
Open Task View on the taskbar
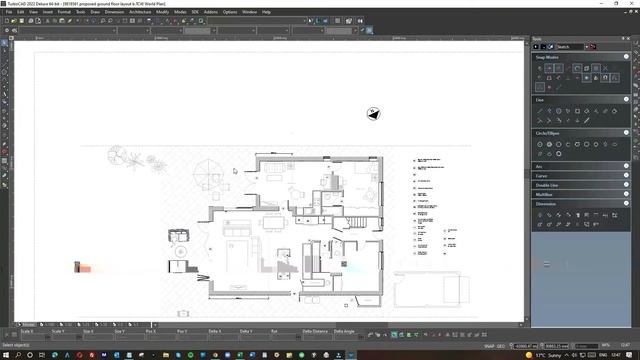tap(42, 355)
